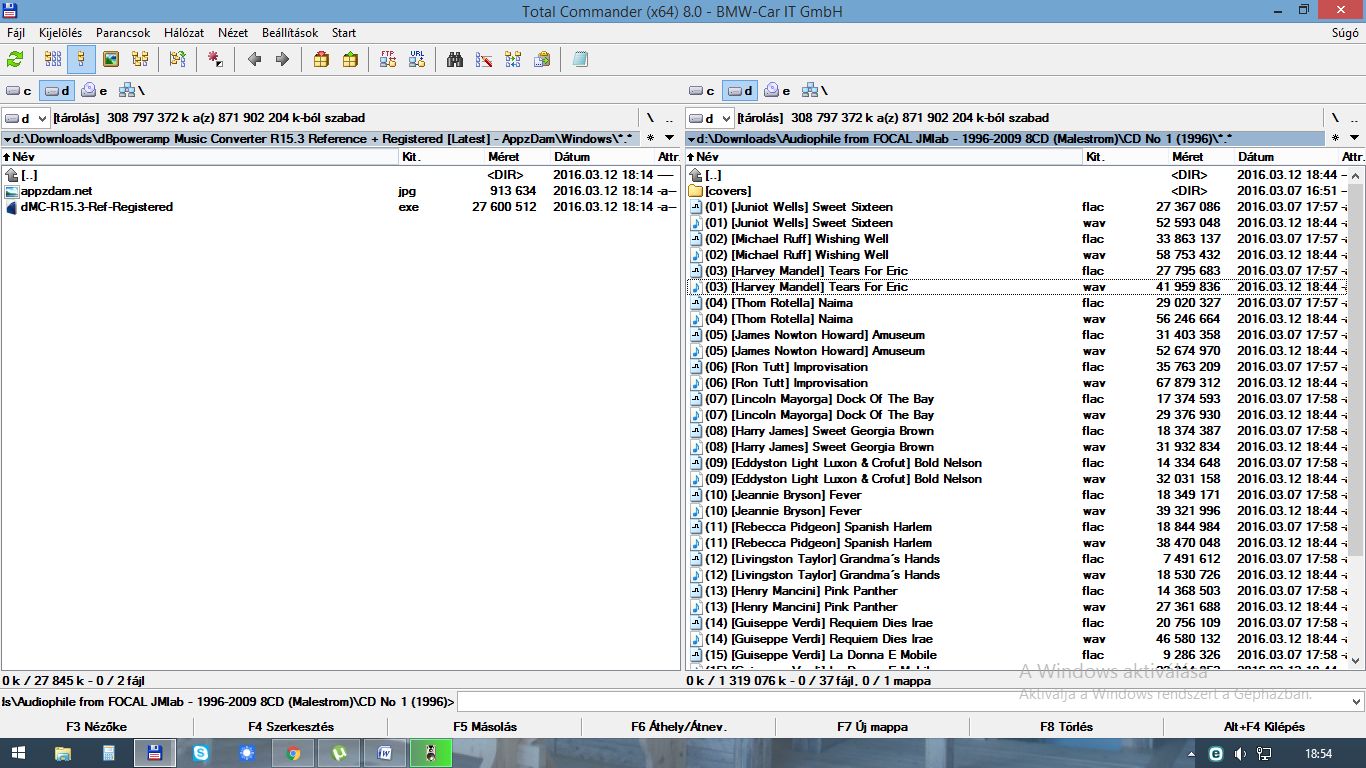Click in the command line input field

[x=902, y=702]
